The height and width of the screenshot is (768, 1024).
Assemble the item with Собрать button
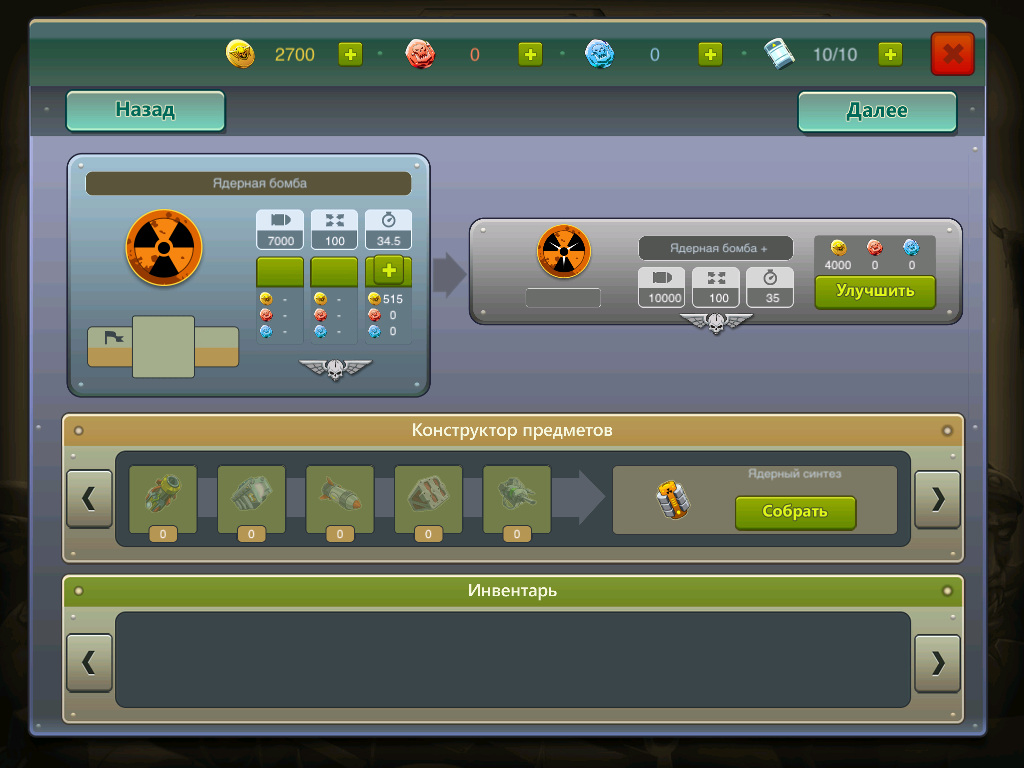[795, 512]
